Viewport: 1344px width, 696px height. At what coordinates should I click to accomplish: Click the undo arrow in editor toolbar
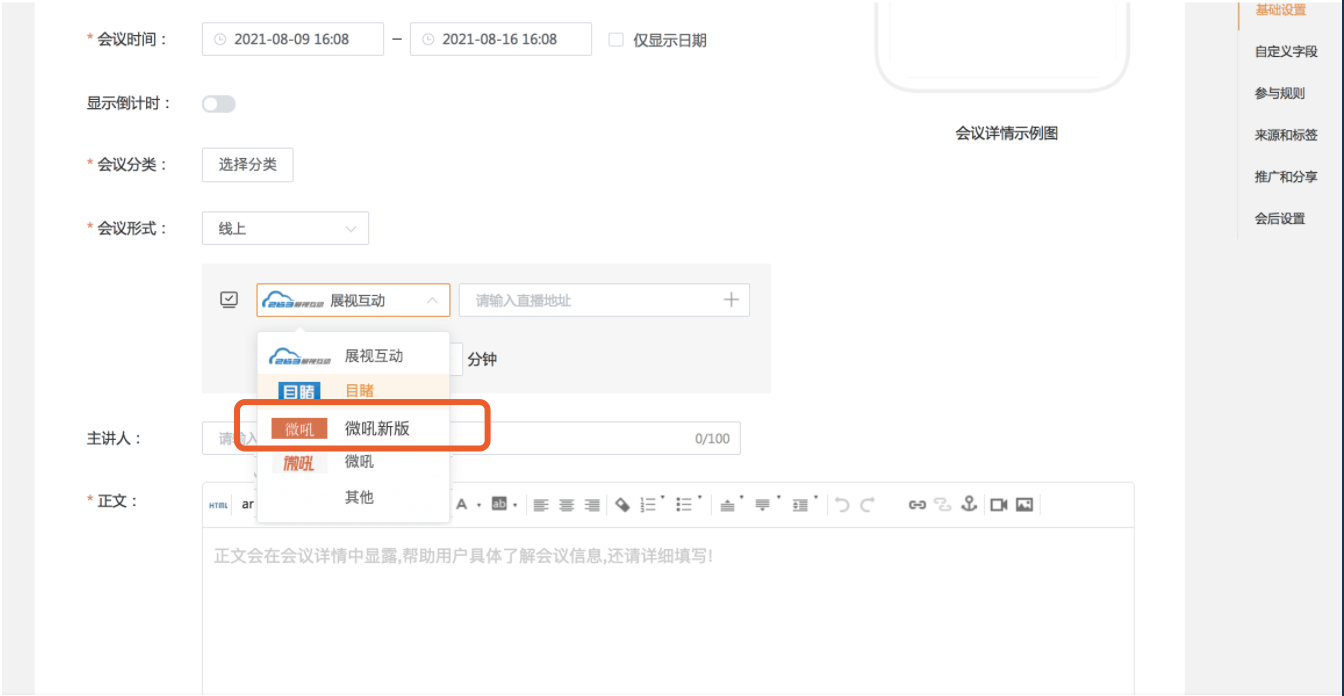(843, 505)
